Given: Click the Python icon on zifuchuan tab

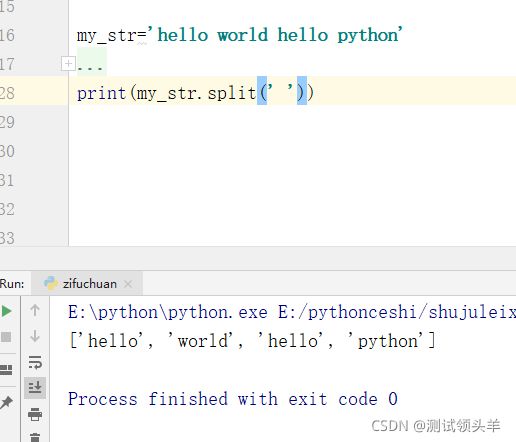Looking at the screenshot, I should 51,283.
